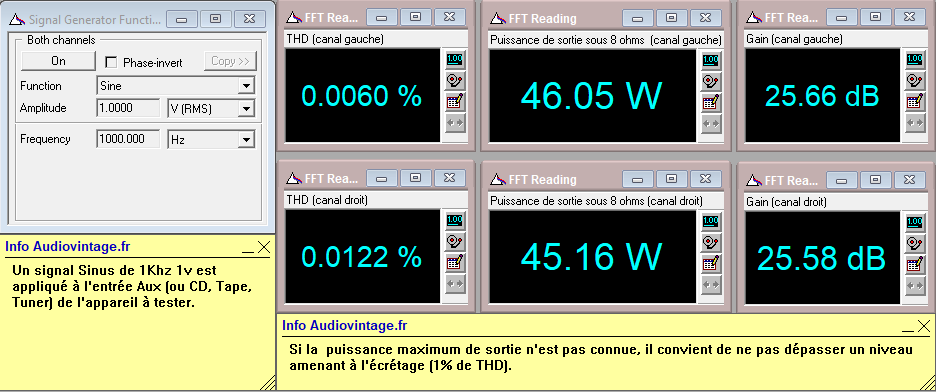Open digit format icon in THD canal gauche

455,60
